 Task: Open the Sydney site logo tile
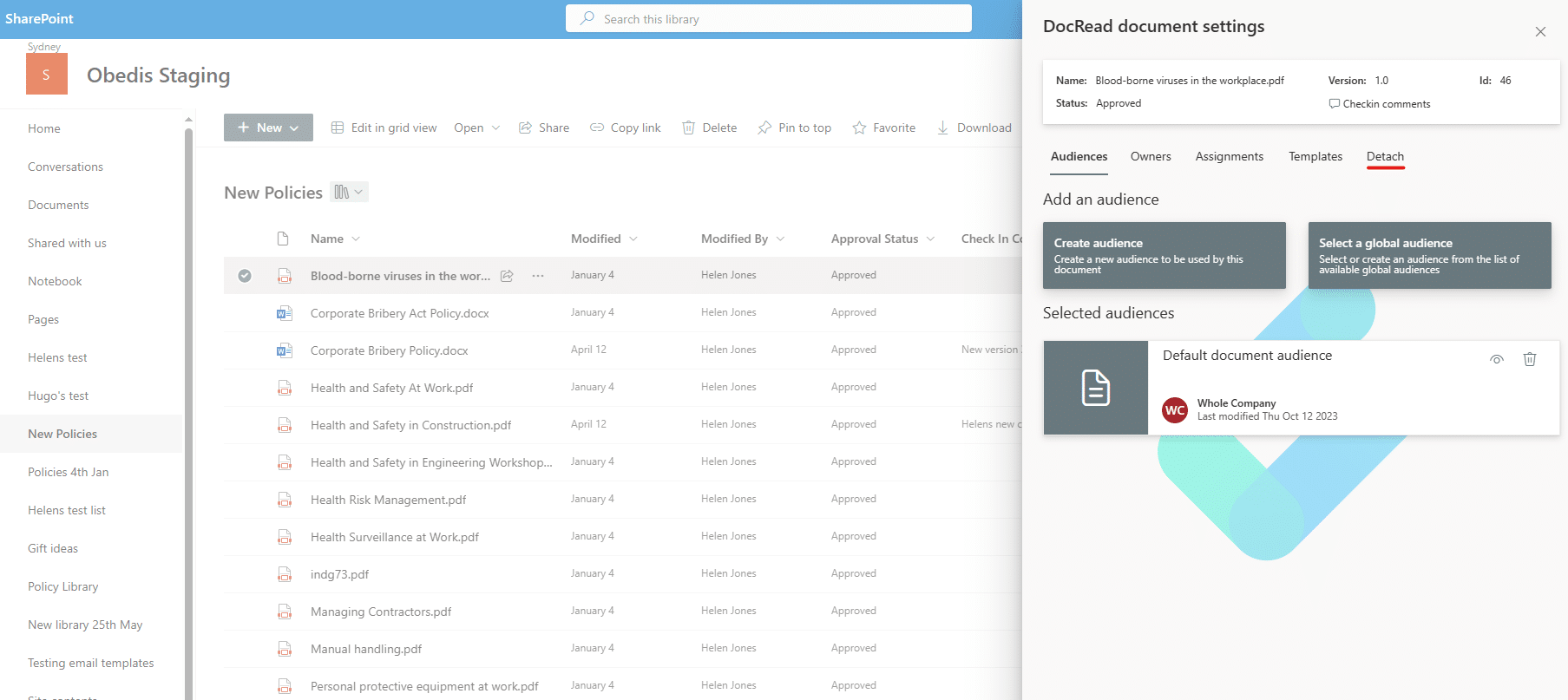click(46, 74)
